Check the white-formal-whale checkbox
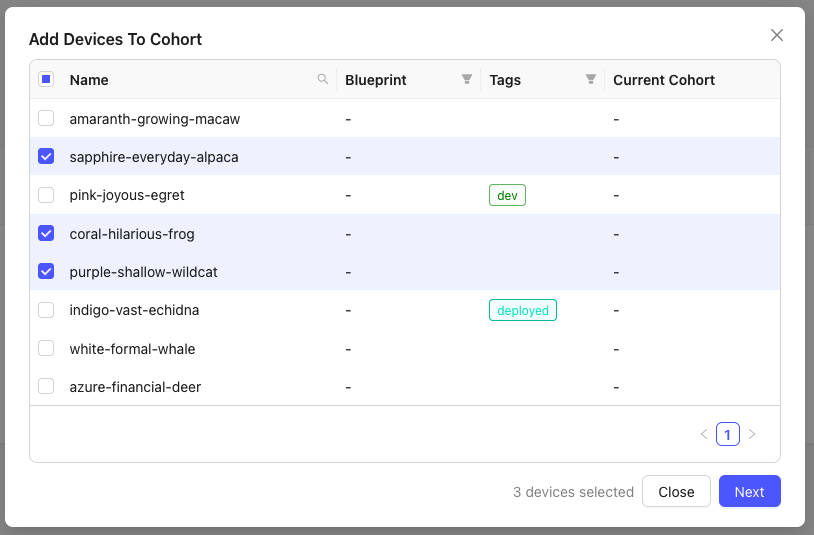814x535 pixels. [46, 348]
